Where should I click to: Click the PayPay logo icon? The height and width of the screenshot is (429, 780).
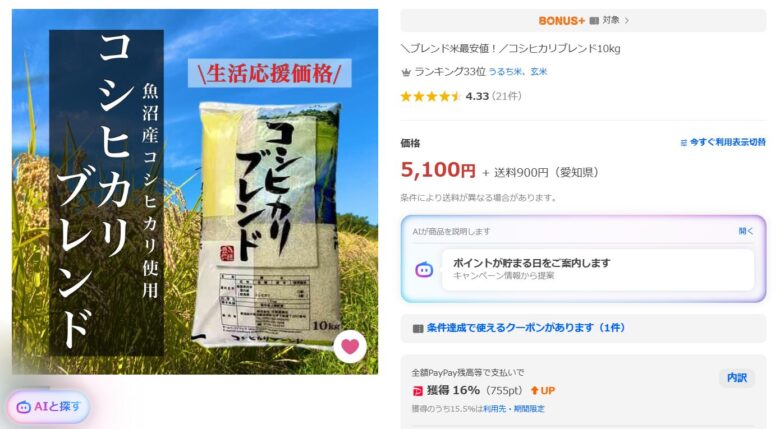point(417,391)
